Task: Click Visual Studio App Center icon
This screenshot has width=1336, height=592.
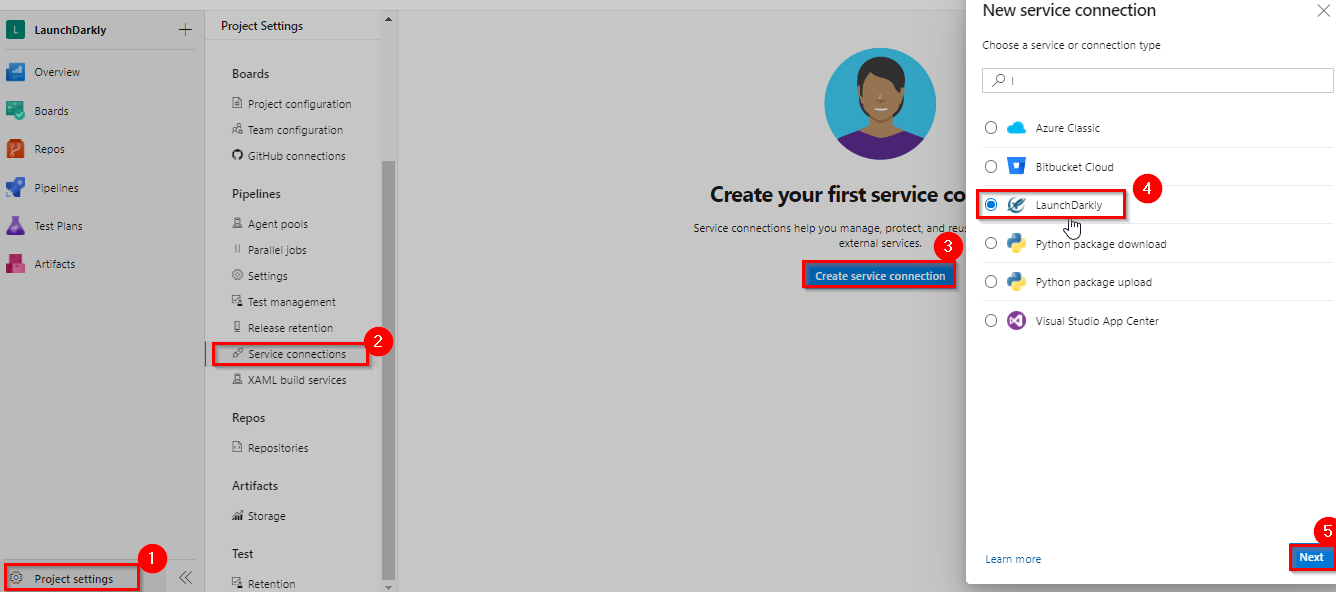Action: 1017,321
